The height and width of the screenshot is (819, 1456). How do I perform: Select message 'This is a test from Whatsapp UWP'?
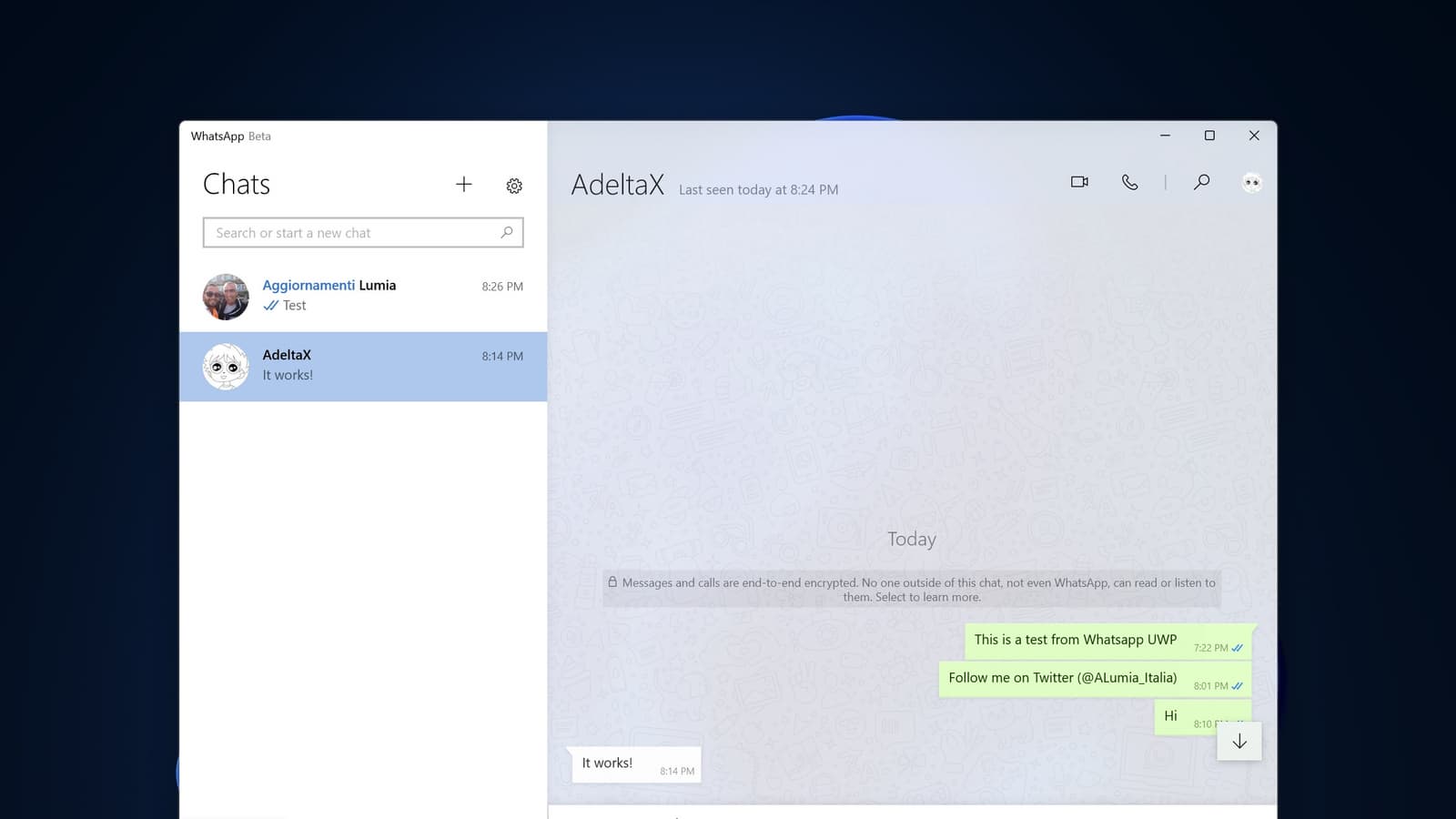coord(1109,642)
